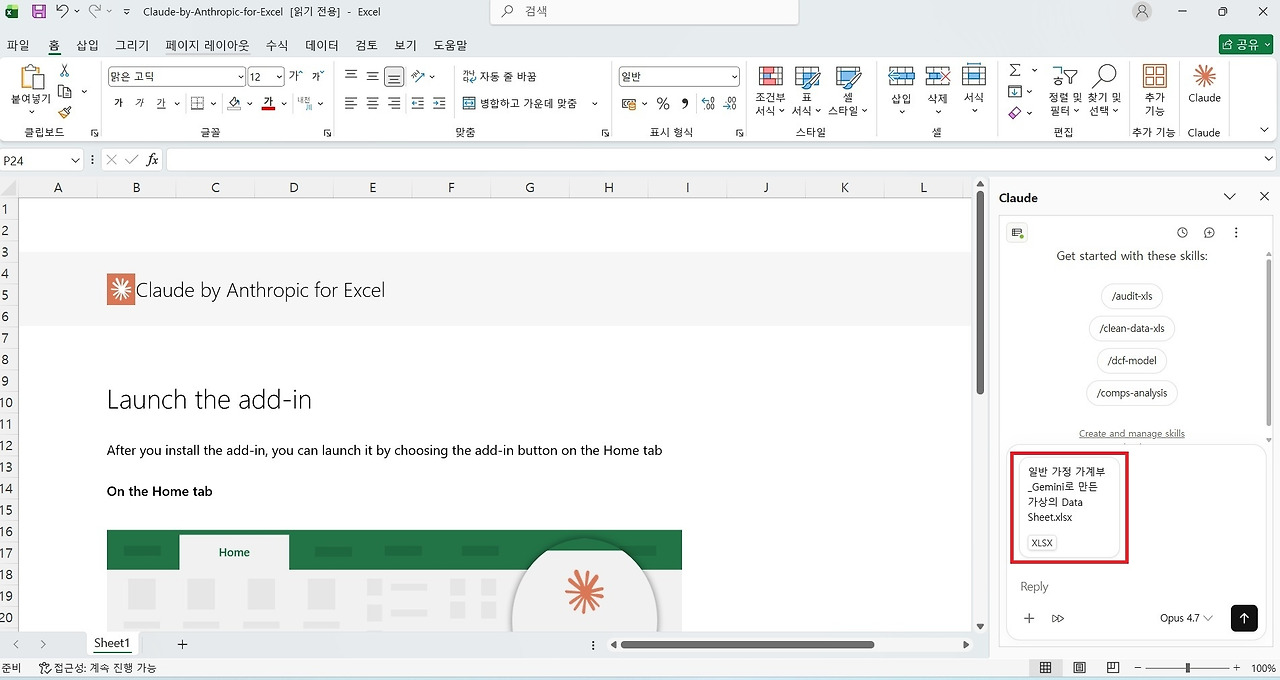This screenshot has width=1280, height=680.
Task: Click the fill color bucket icon
Action: [234, 103]
